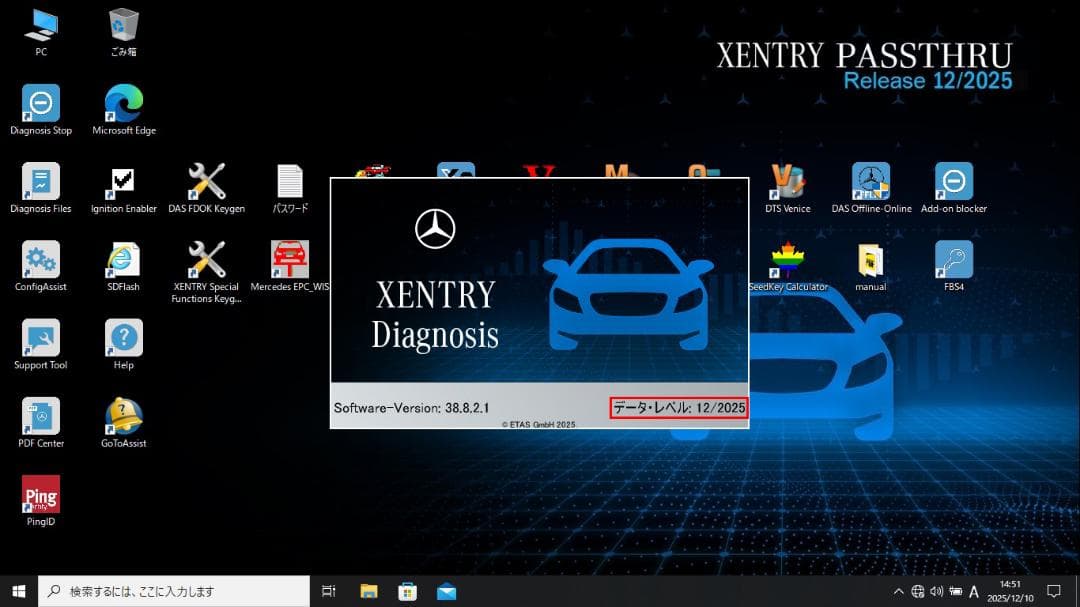This screenshot has height=607, width=1080.
Task: Launch PingID
Action: coord(40,495)
